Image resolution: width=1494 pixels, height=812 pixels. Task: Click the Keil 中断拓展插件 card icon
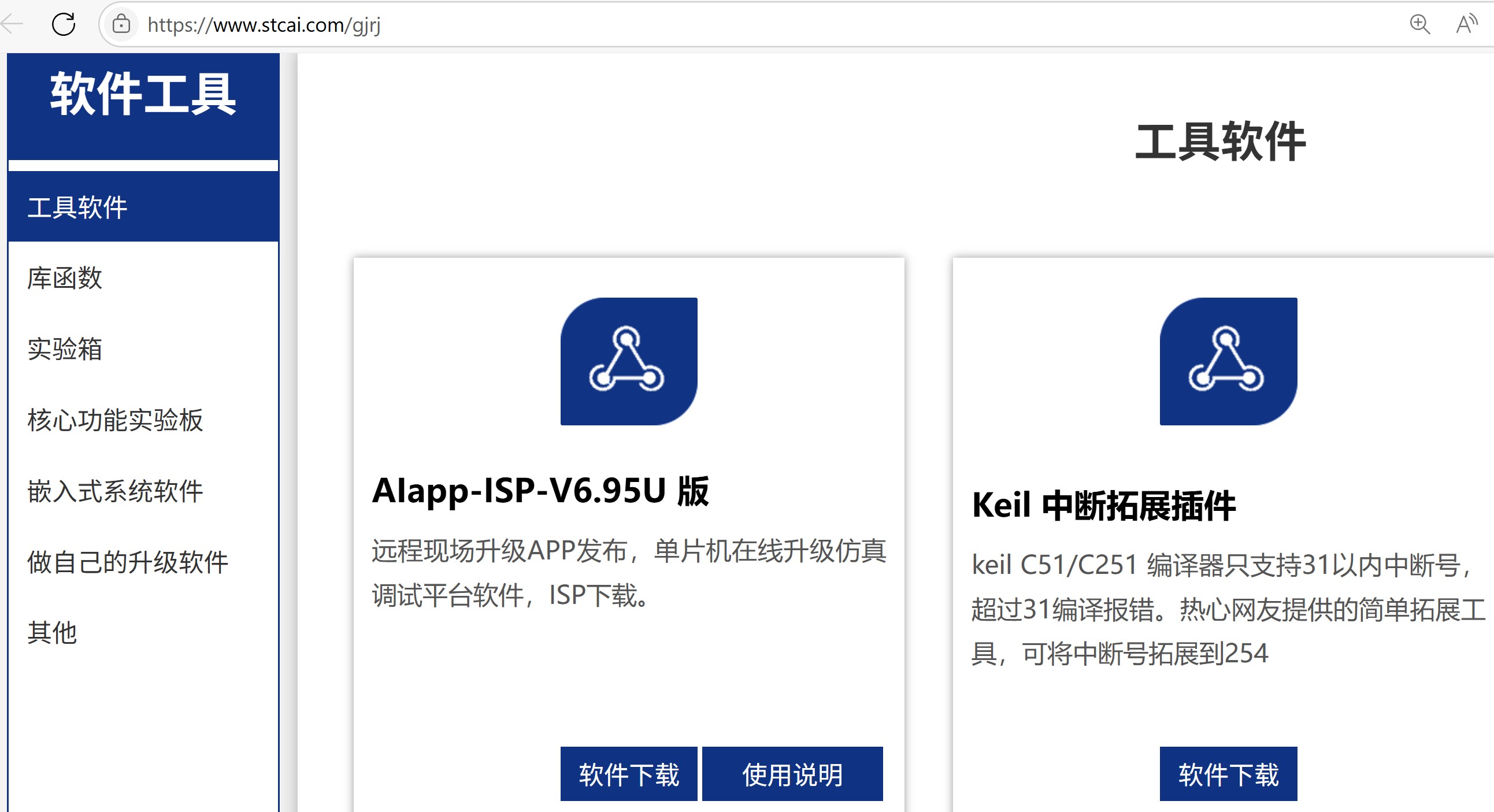tap(1228, 361)
